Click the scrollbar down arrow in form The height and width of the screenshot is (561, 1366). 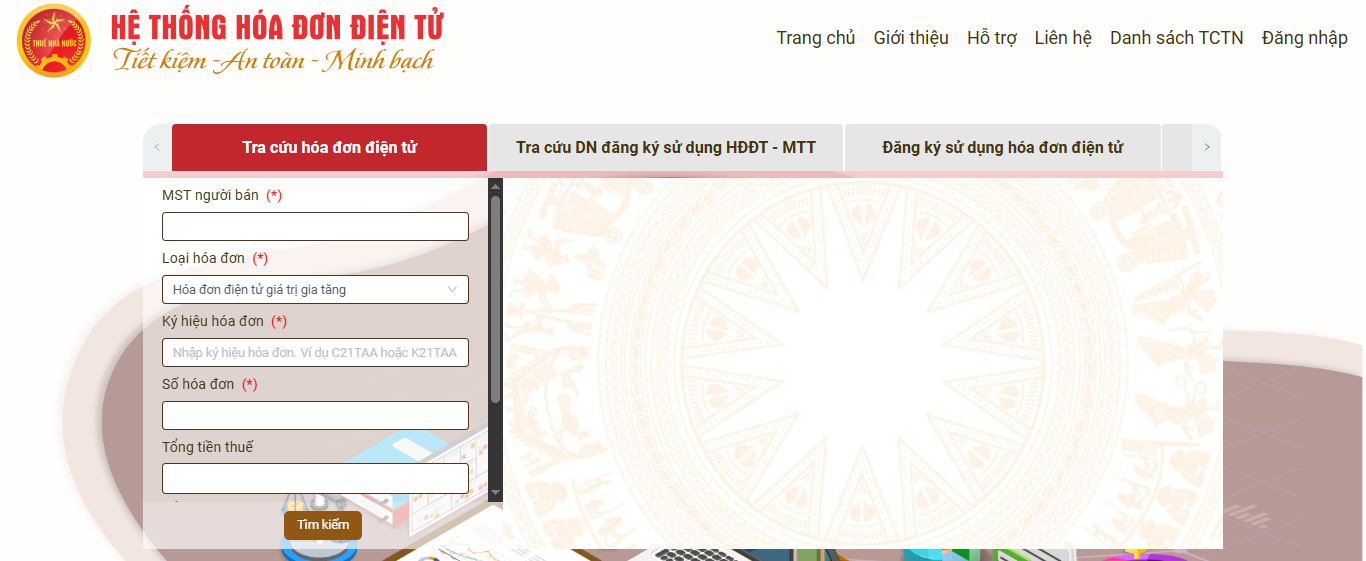495,493
